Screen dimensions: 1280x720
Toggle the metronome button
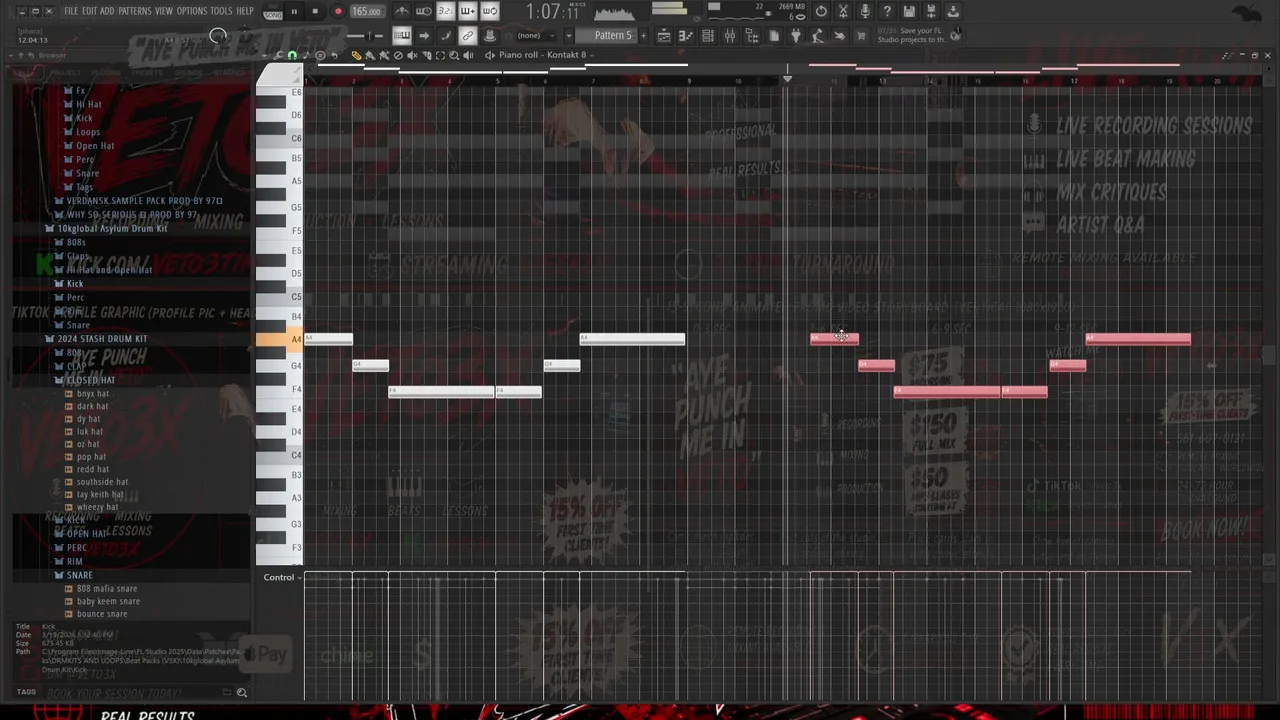click(x=402, y=12)
